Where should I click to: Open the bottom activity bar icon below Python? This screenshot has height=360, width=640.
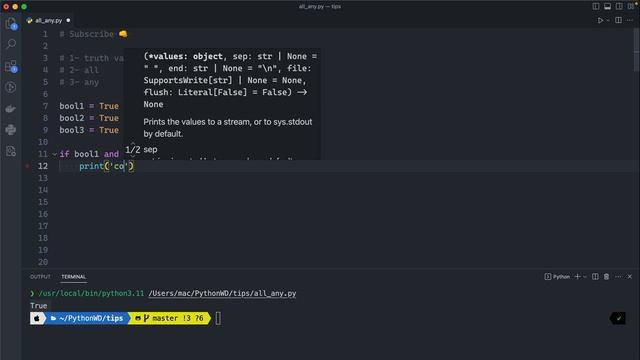[11, 151]
